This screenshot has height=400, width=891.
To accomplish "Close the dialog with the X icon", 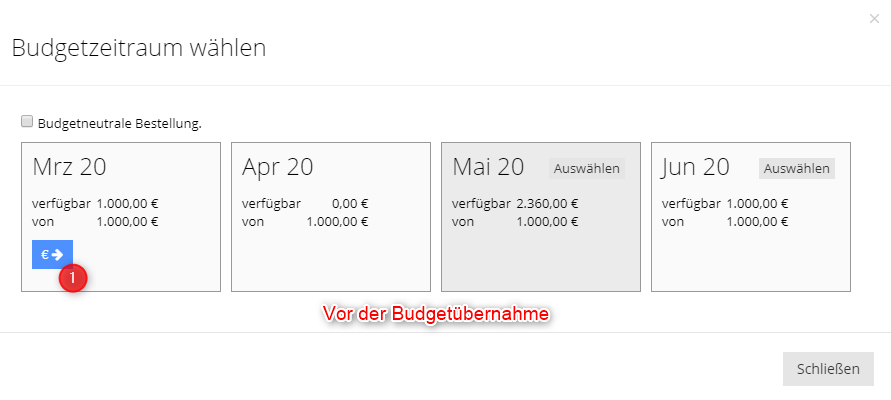I will tap(876, 17).
